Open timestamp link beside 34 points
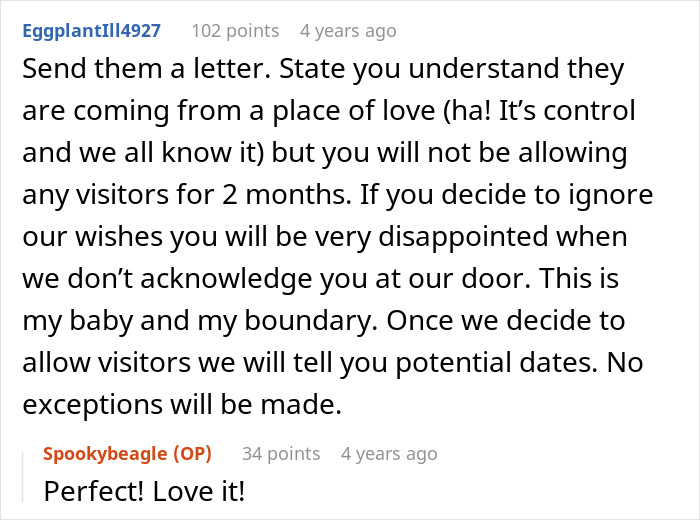The width and height of the screenshot is (700, 520). coord(389,453)
